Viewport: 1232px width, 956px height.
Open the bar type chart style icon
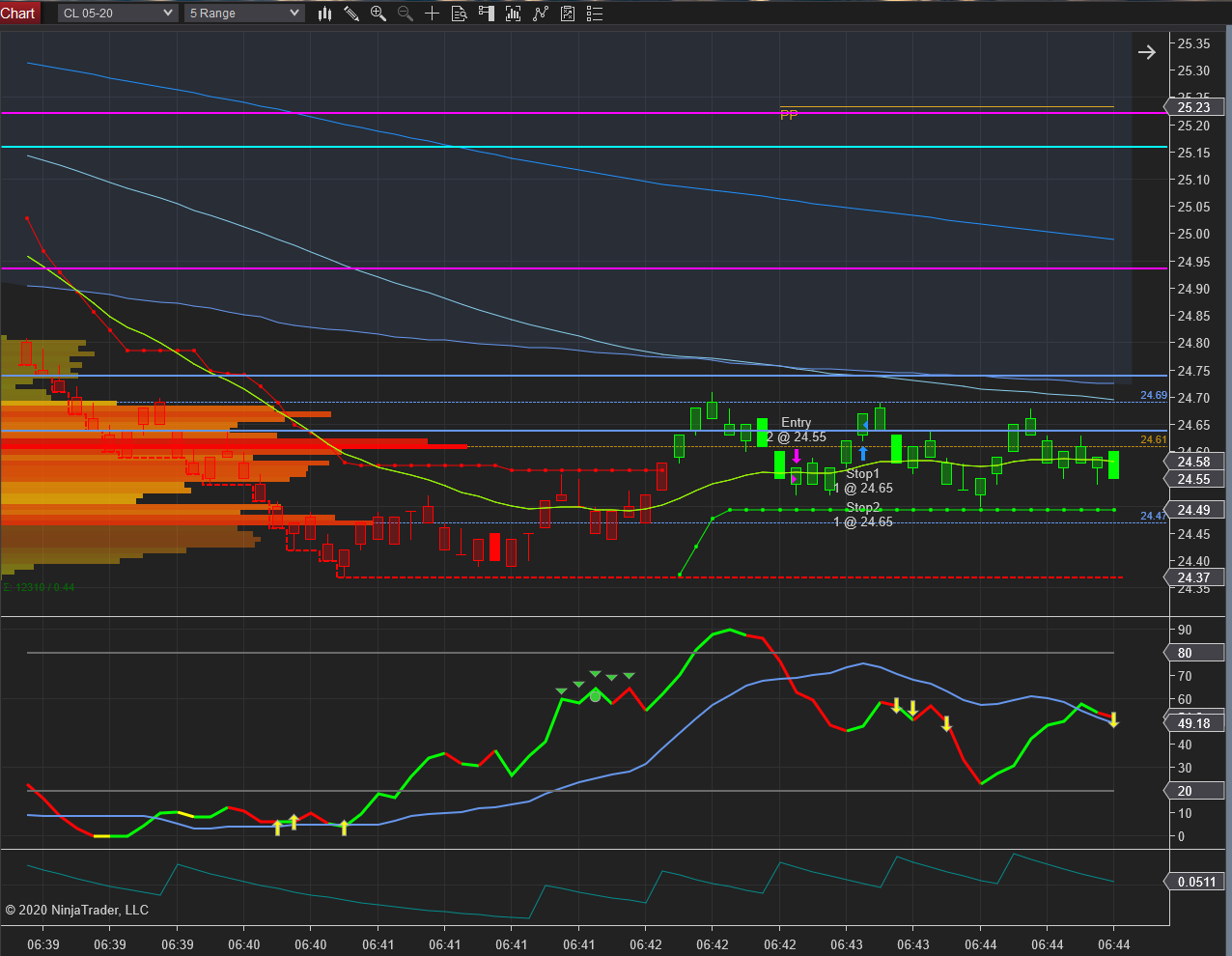324,14
